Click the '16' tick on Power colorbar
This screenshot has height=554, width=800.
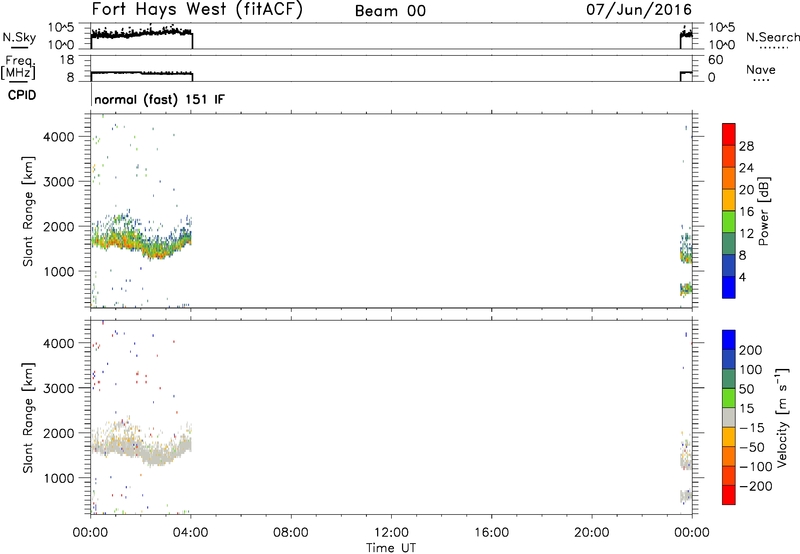tap(746, 212)
